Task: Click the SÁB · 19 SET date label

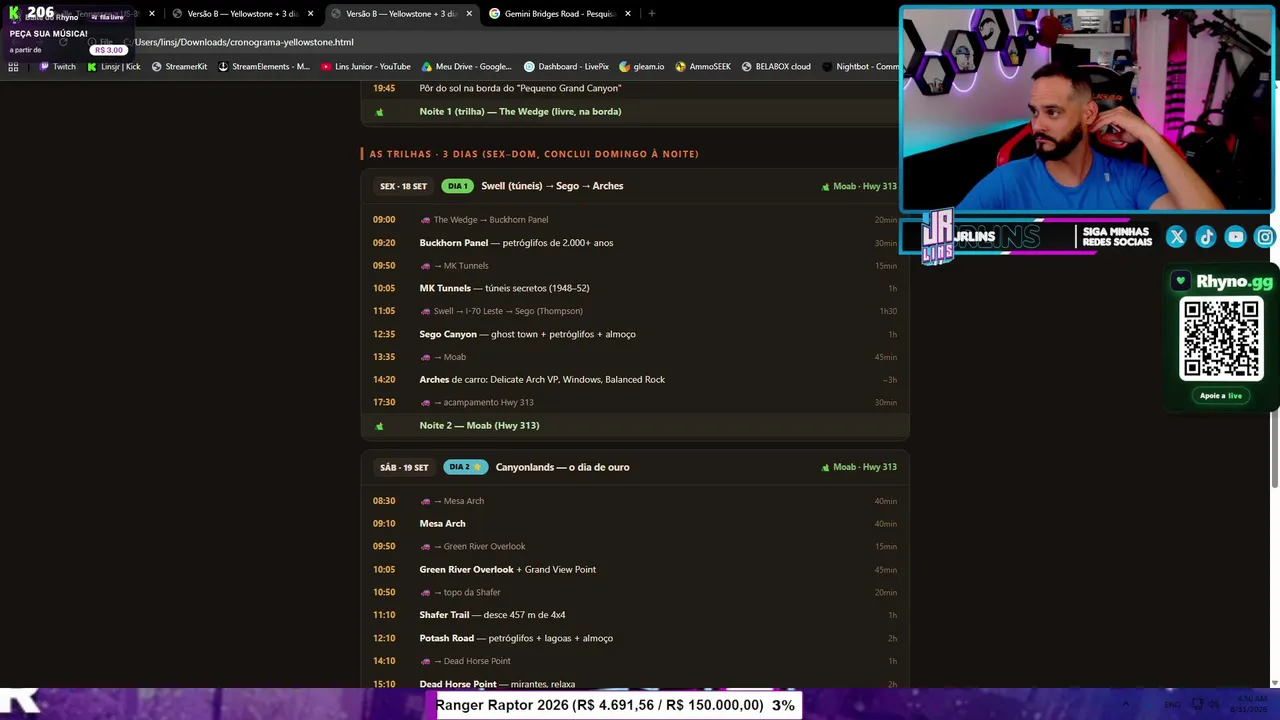Action: click(x=404, y=467)
